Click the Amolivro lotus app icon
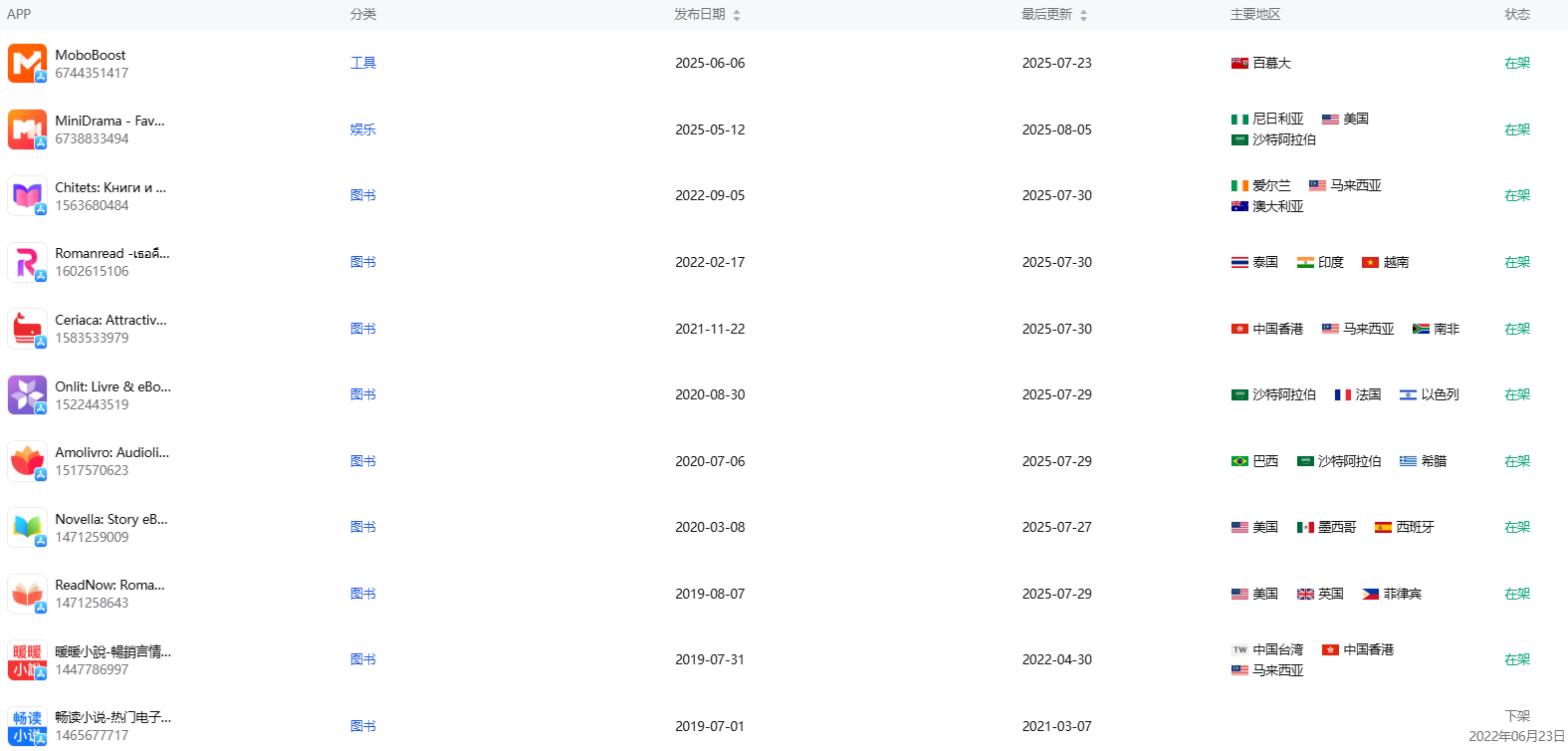Image resolution: width=1568 pixels, height=751 pixels. click(x=27, y=461)
